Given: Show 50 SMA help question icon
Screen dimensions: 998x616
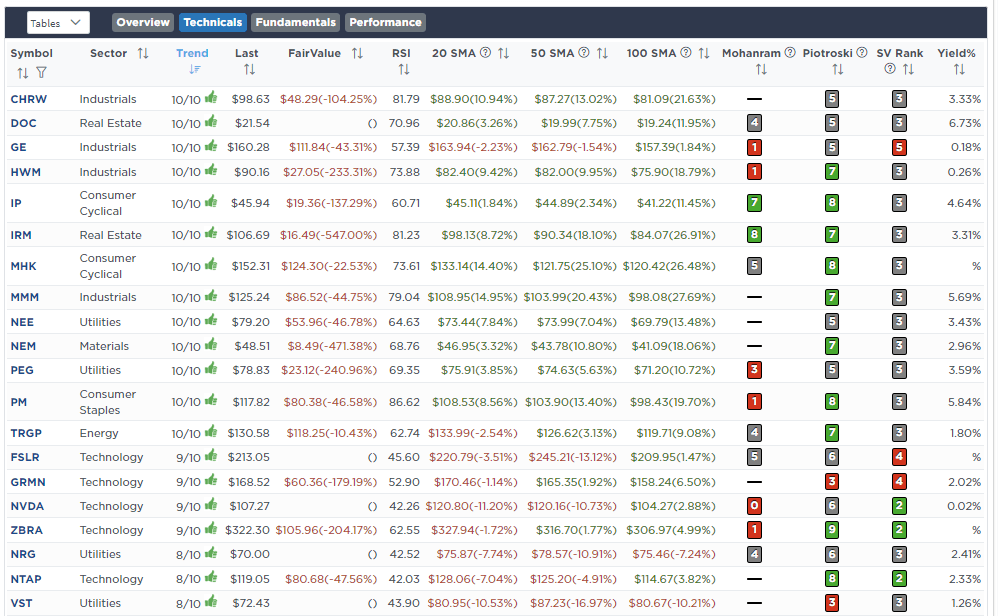Looking at the screenshot, I should point(584,53).
